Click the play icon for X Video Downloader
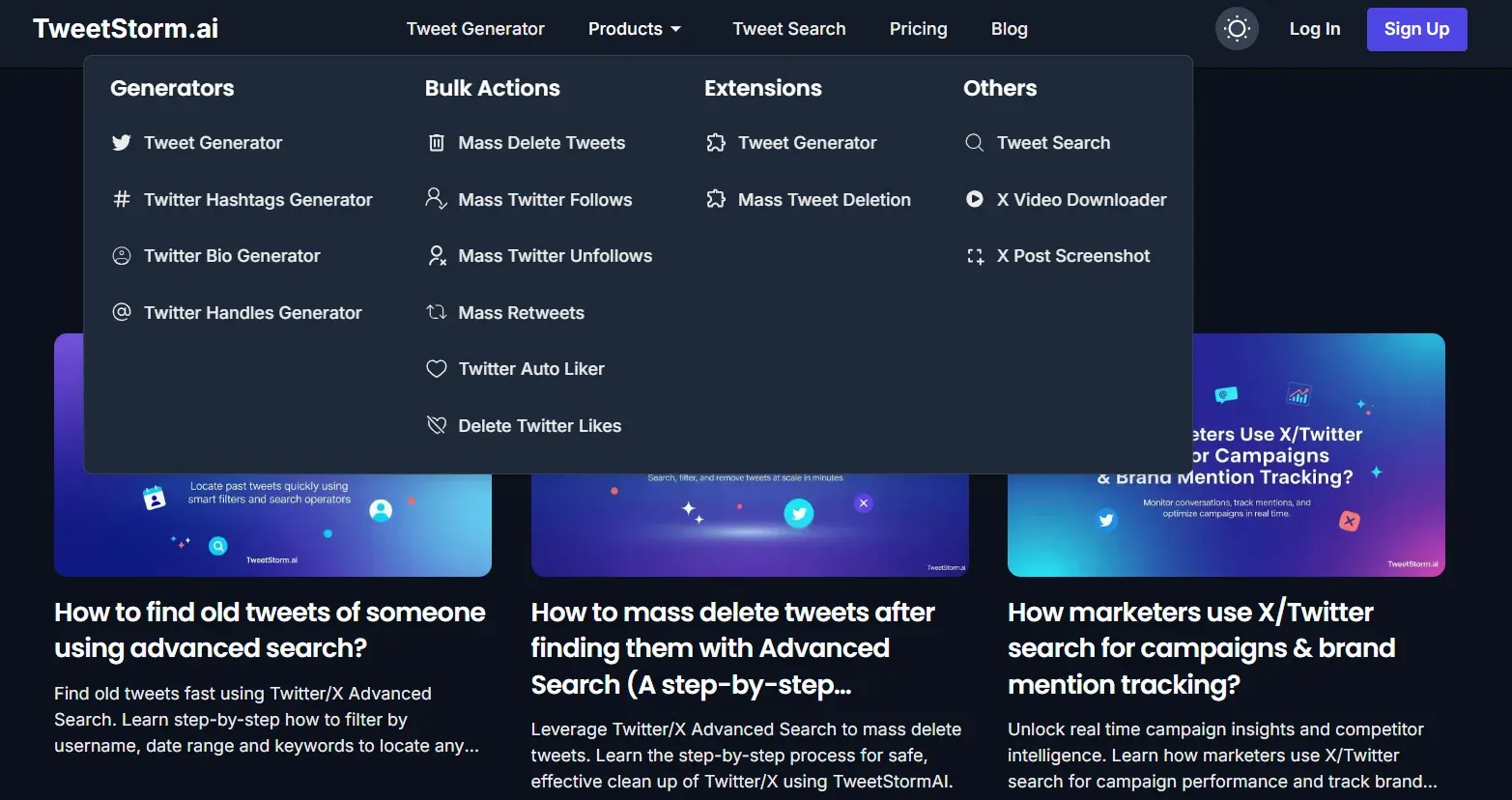Viewport: 1512px width, 800px height. pos(975,199)
